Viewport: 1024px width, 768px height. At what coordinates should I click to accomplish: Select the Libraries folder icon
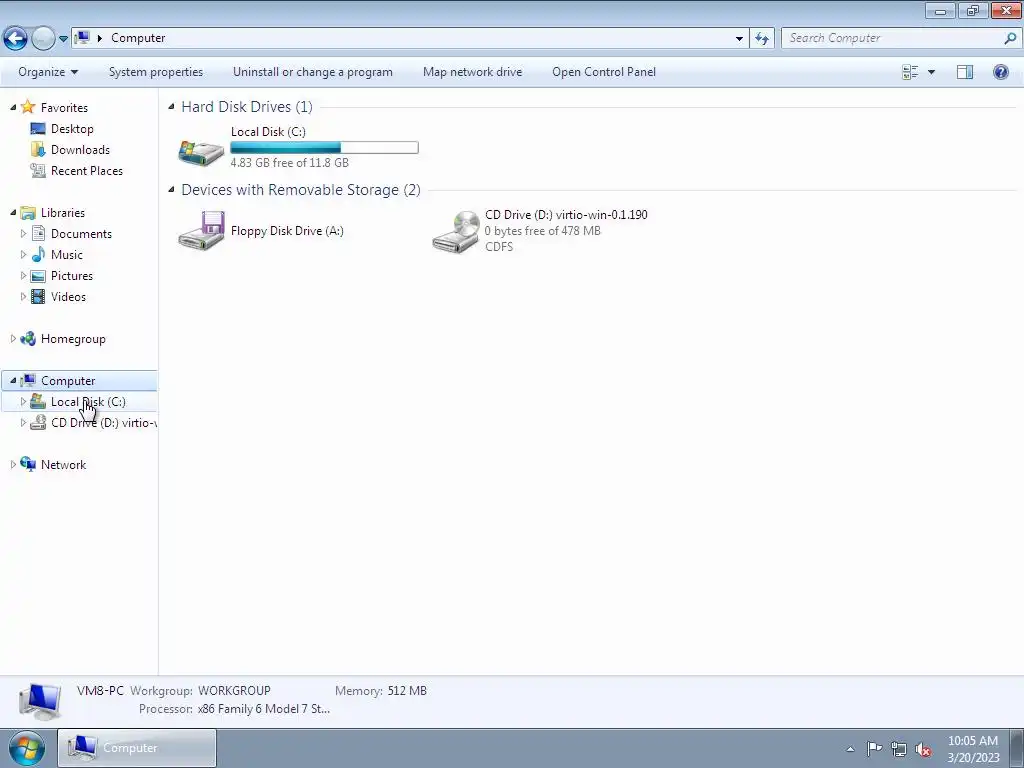27,213
